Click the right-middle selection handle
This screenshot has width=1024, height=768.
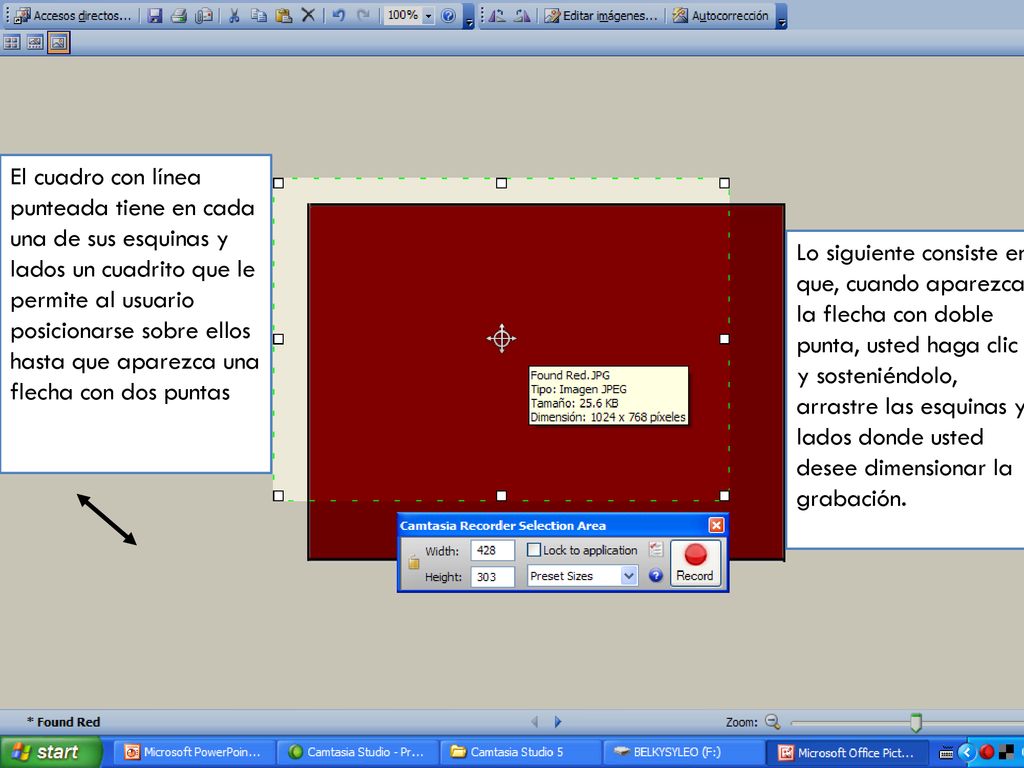click(724, 339)
